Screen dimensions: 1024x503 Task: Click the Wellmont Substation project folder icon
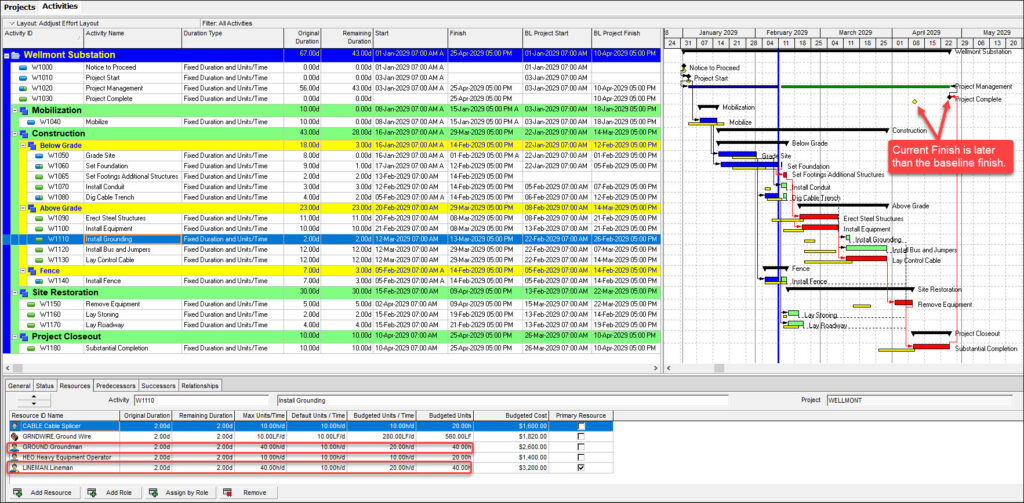[16, 55]
